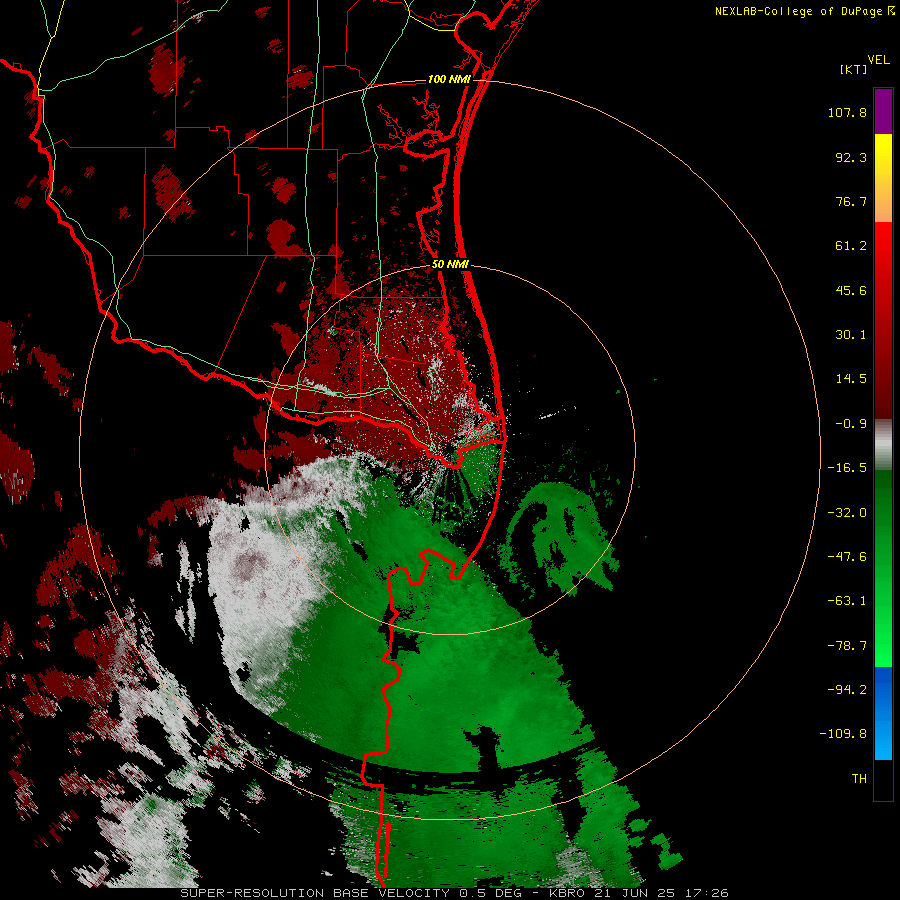Image resolution: width=900 pixels, height=900 pixels.
Task: Click the 92.3 legend value
Action: click(x=851, y=157)
